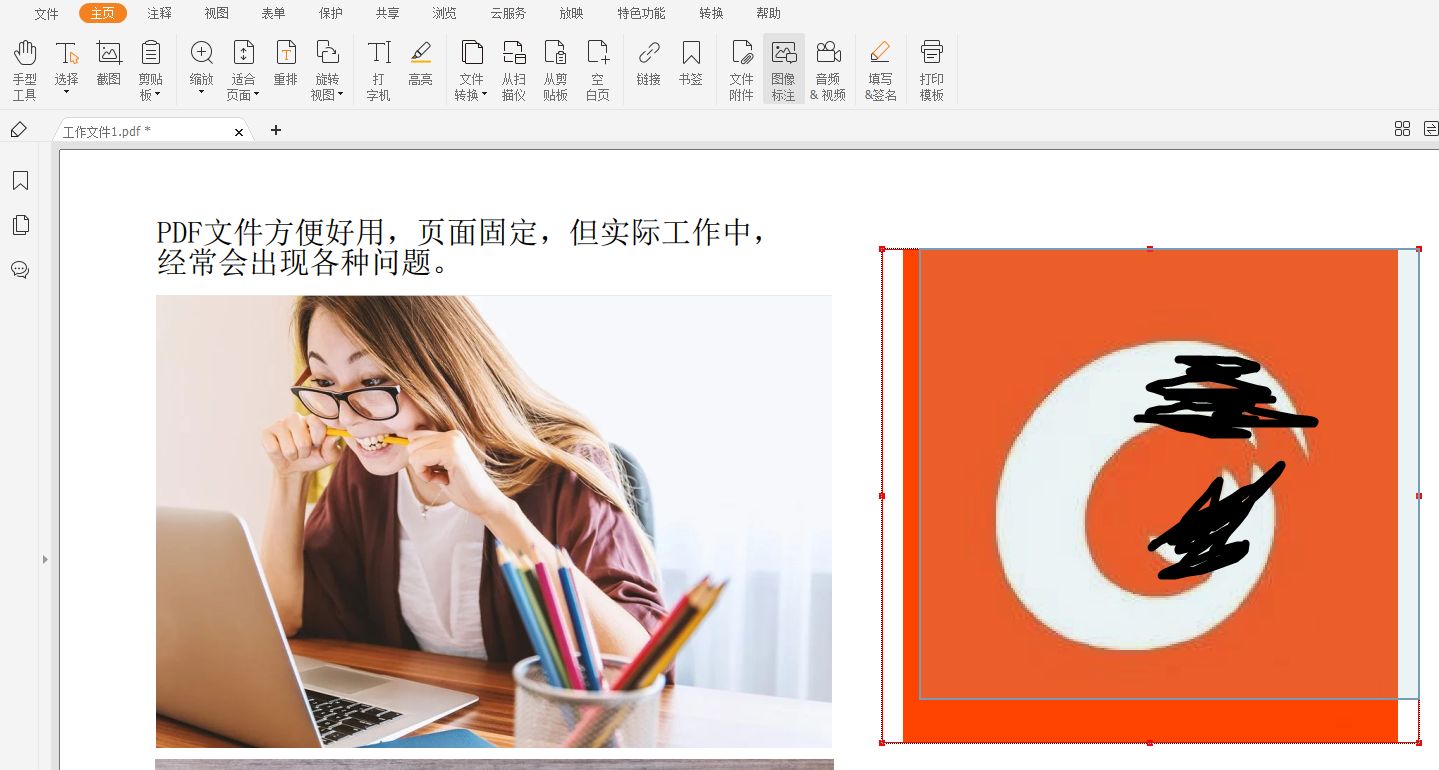Paste content using 从剪贴板
Screen dimensions: 1439x770
(x=555, y=69)
